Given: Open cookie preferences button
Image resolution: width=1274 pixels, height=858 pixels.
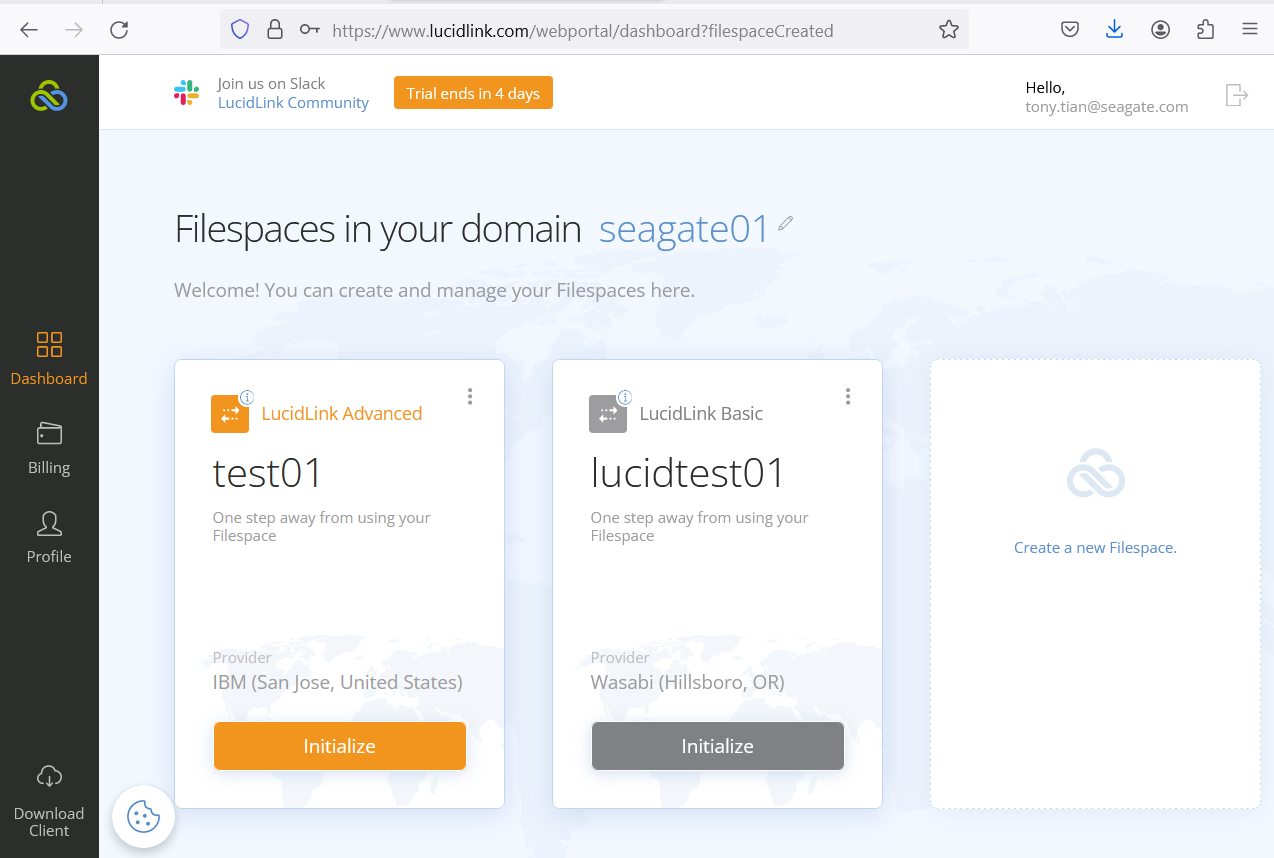Looking at the screenshot, I should point(144,817).
